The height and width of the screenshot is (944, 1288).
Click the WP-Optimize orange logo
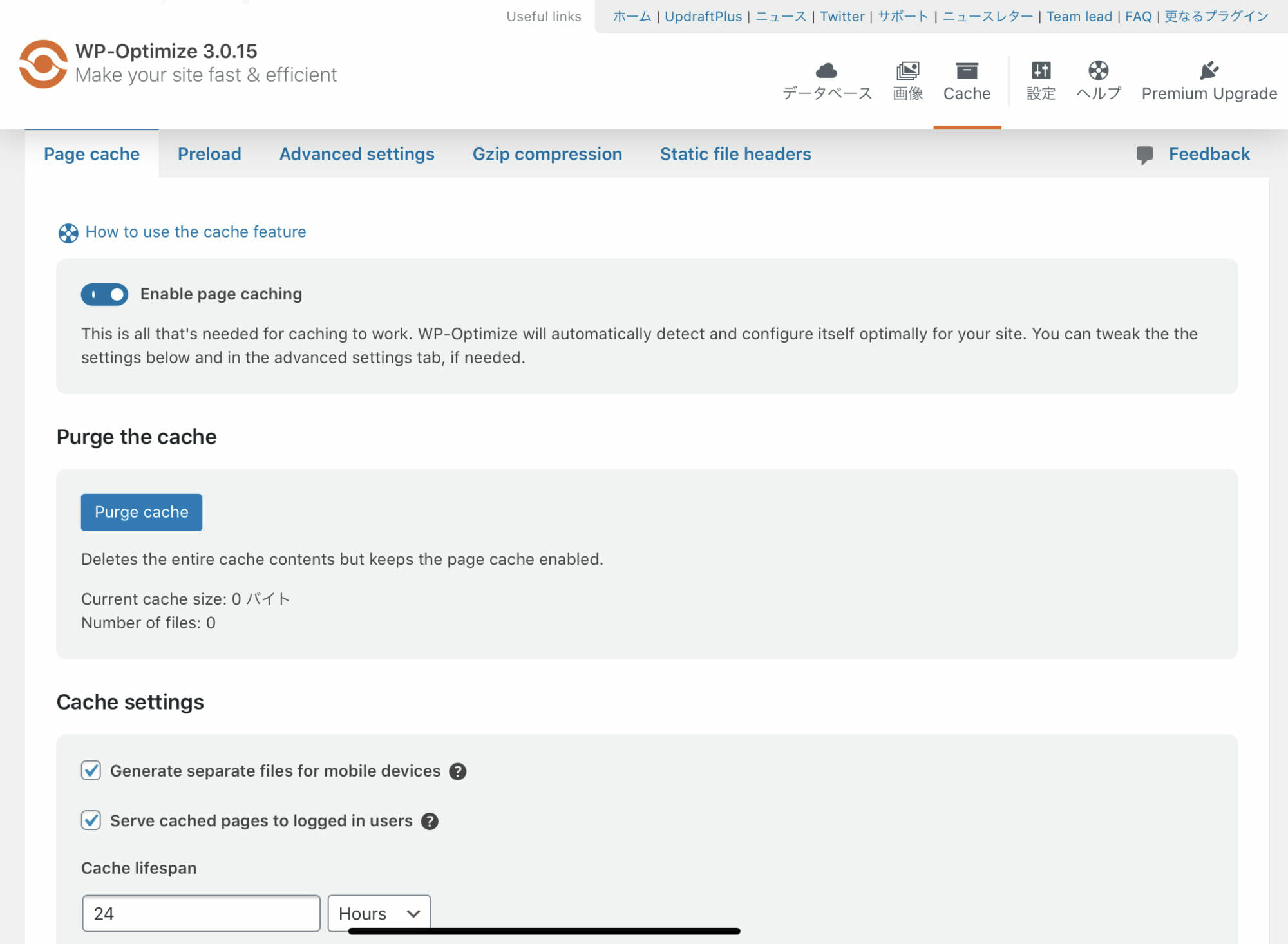point(43,64)
